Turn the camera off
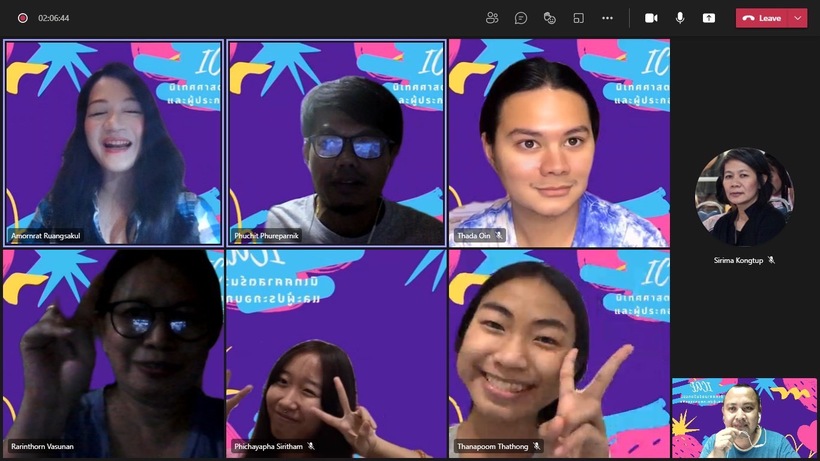 click(651, 18)
